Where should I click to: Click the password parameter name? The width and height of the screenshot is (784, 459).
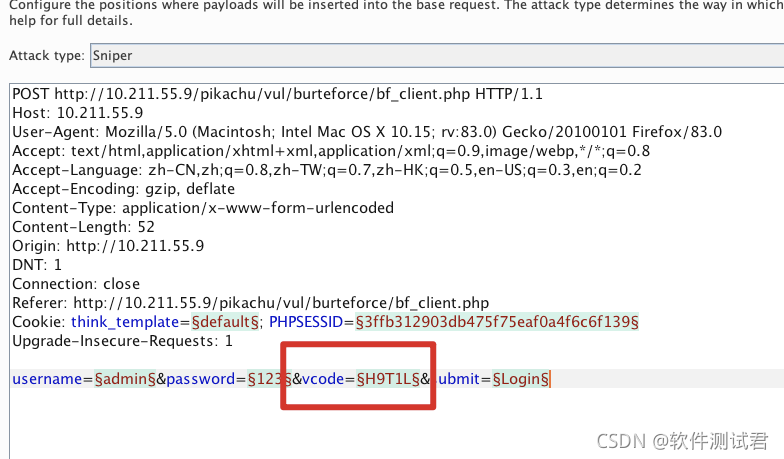click(x=200, y=379)
